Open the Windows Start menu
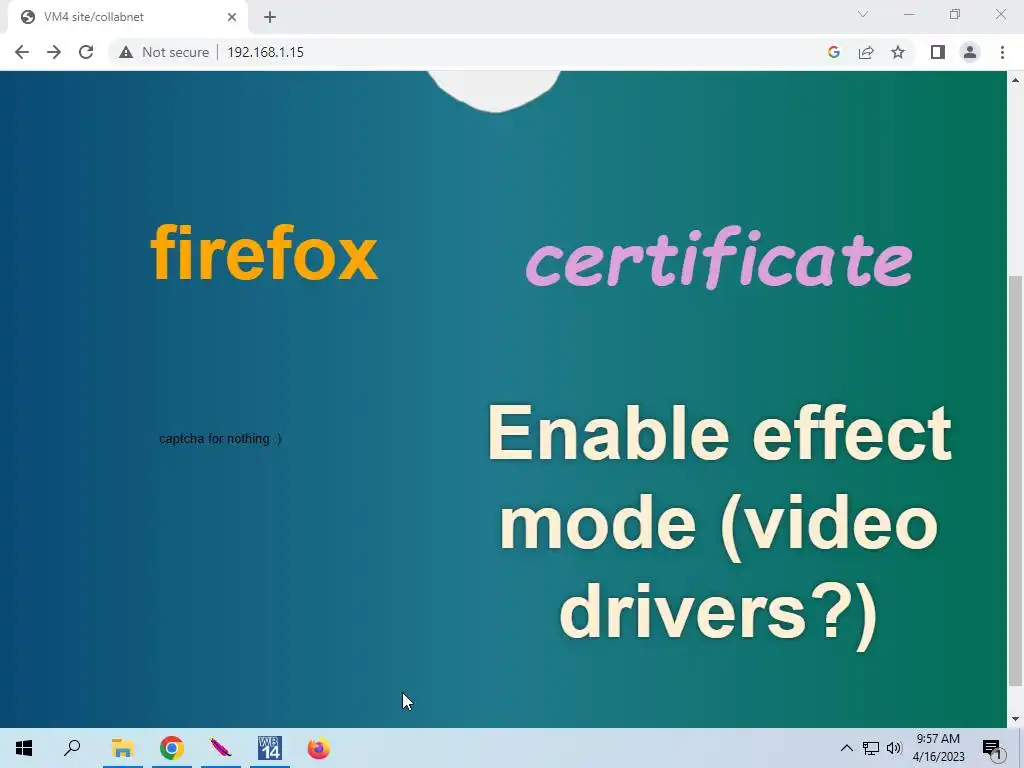The width and height of the screenshot is (1024, 768). [24, 748]
